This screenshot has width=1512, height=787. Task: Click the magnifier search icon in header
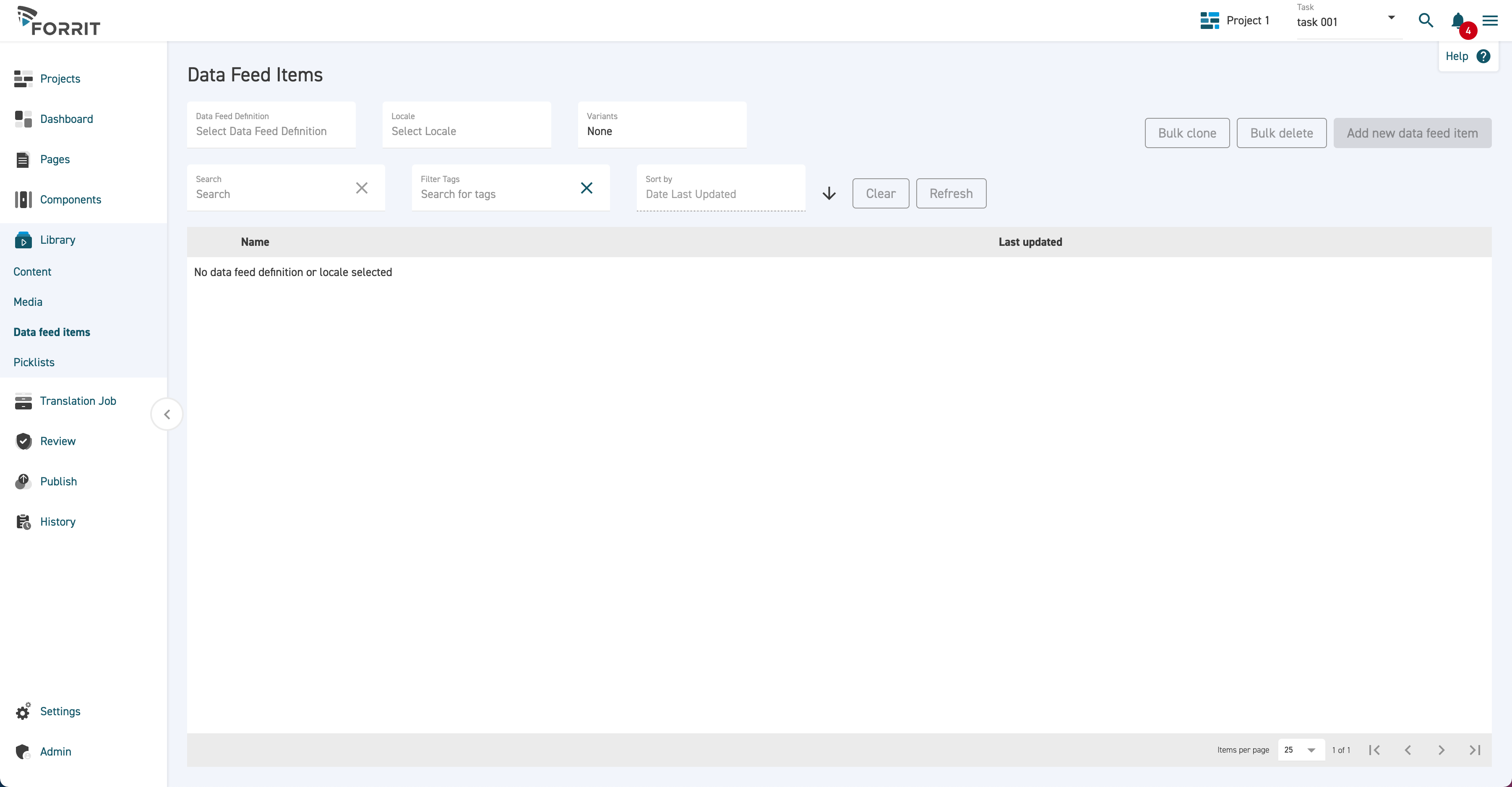(1426, 21)
